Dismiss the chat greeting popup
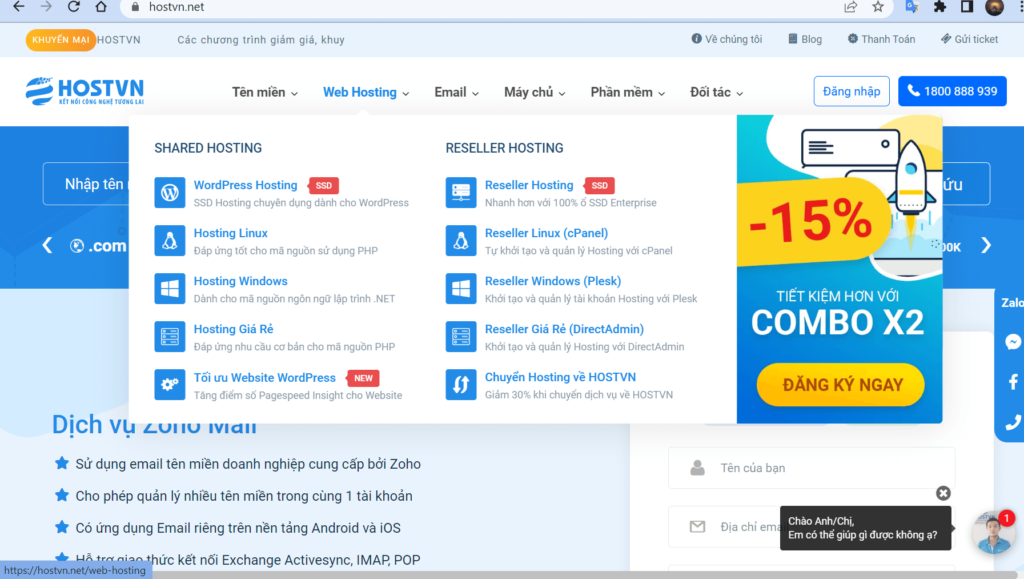Viewport: 1024px width, 579px height. point(943,493)
